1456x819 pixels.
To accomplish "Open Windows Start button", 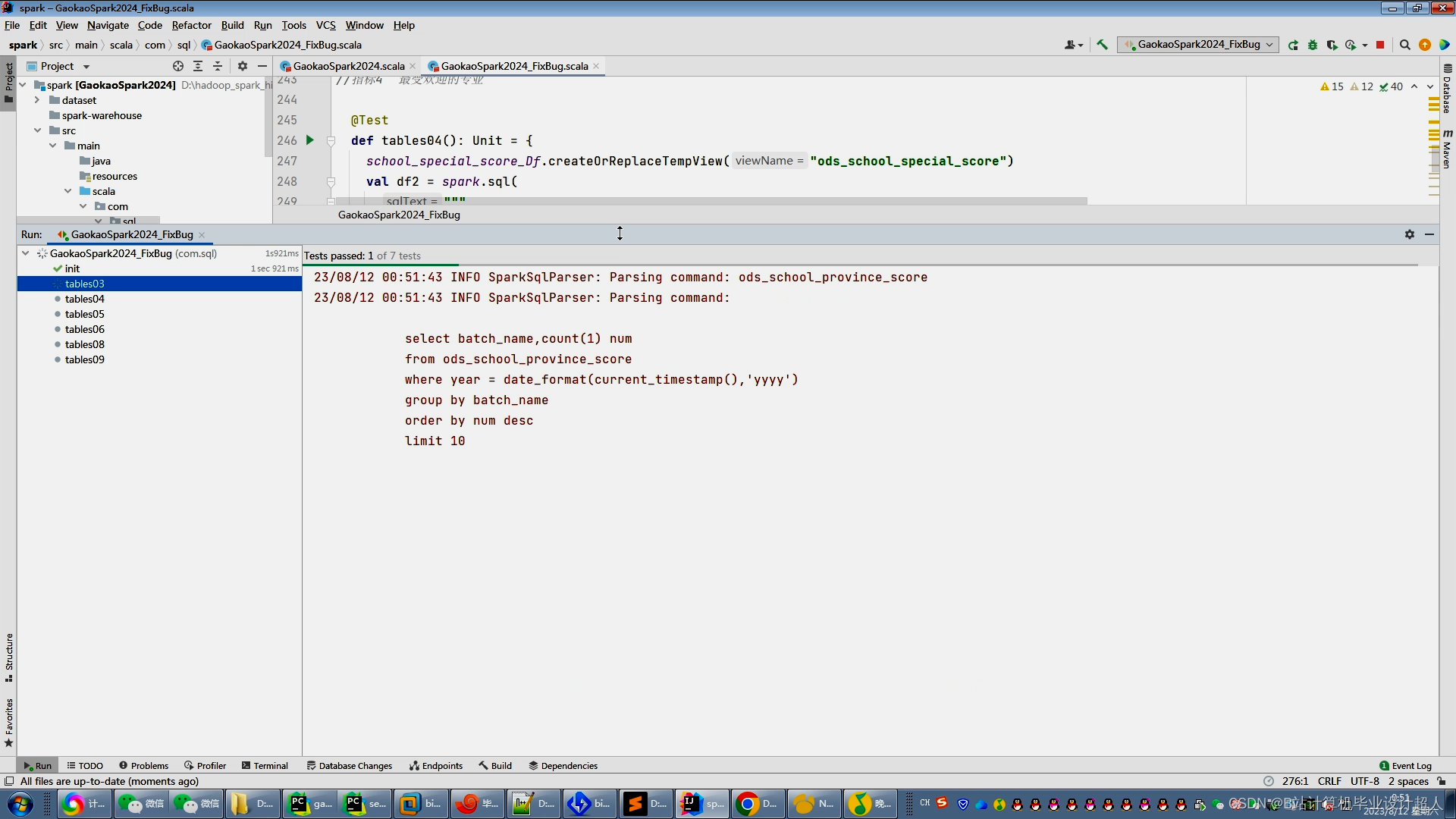I will (20, 804).
